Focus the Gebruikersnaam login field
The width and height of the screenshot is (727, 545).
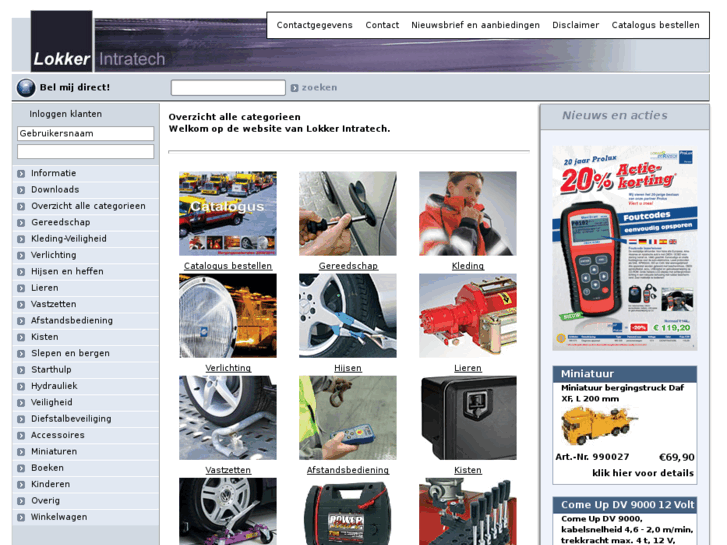pyautogui.click(x=85, y=133)
